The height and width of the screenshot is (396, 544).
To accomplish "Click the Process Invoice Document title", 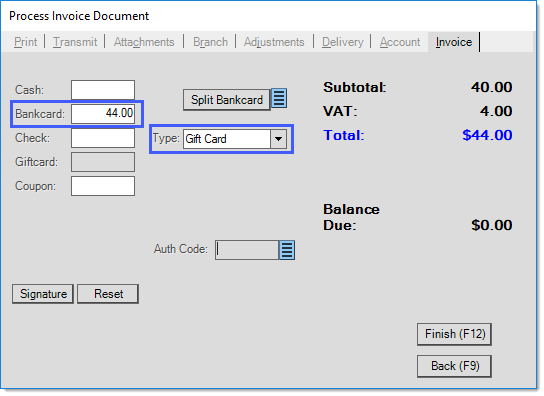I will coord(79,16).
